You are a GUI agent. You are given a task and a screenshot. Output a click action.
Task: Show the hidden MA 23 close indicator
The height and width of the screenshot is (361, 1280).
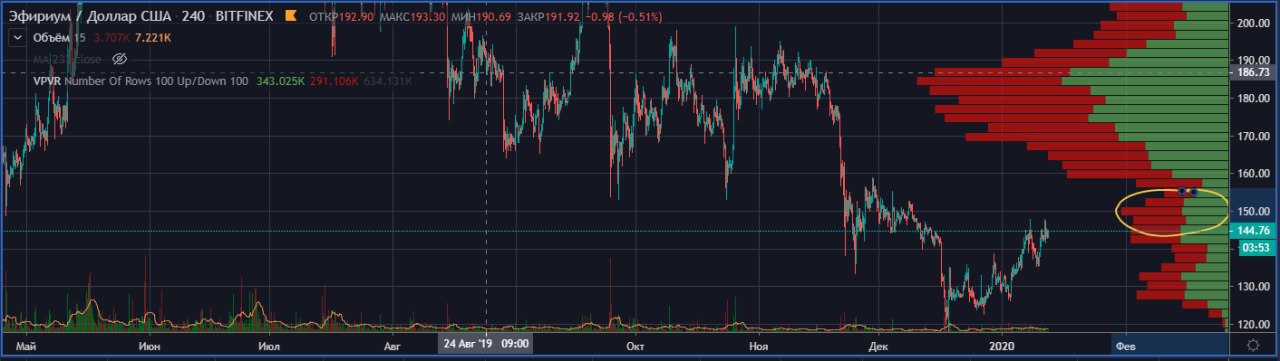119,59
